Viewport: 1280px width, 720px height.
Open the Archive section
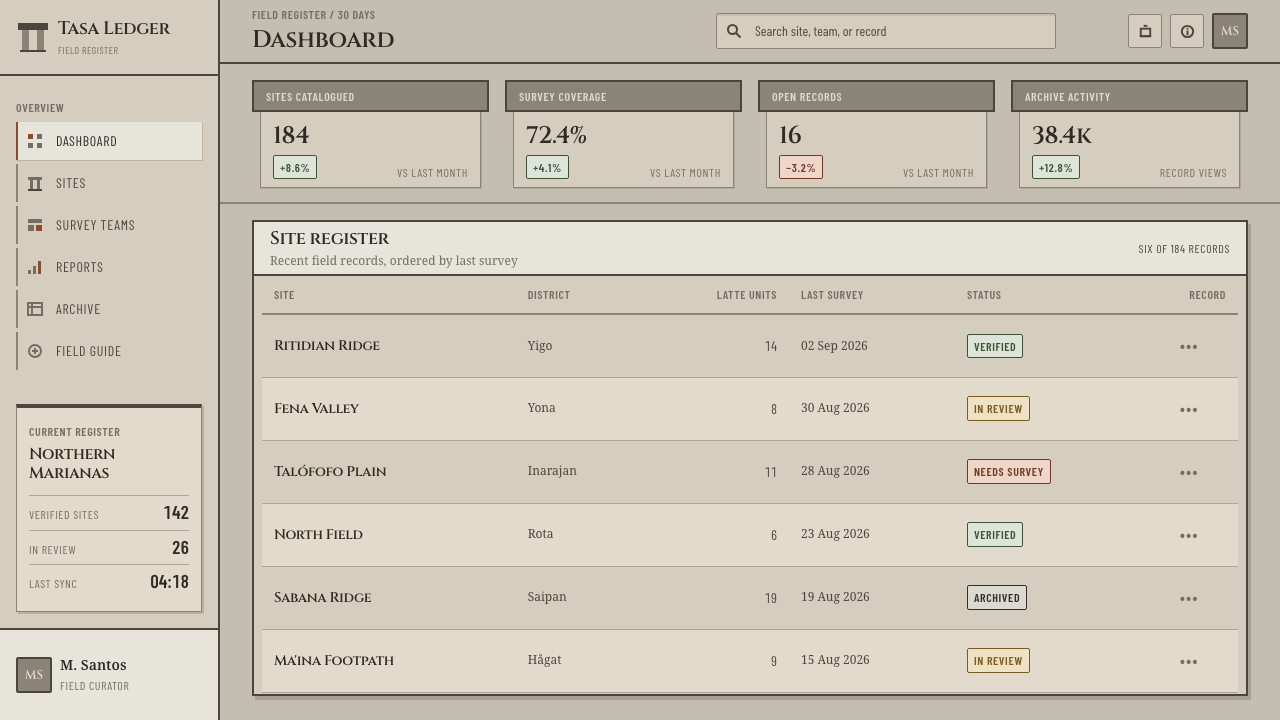coord(110,309)
